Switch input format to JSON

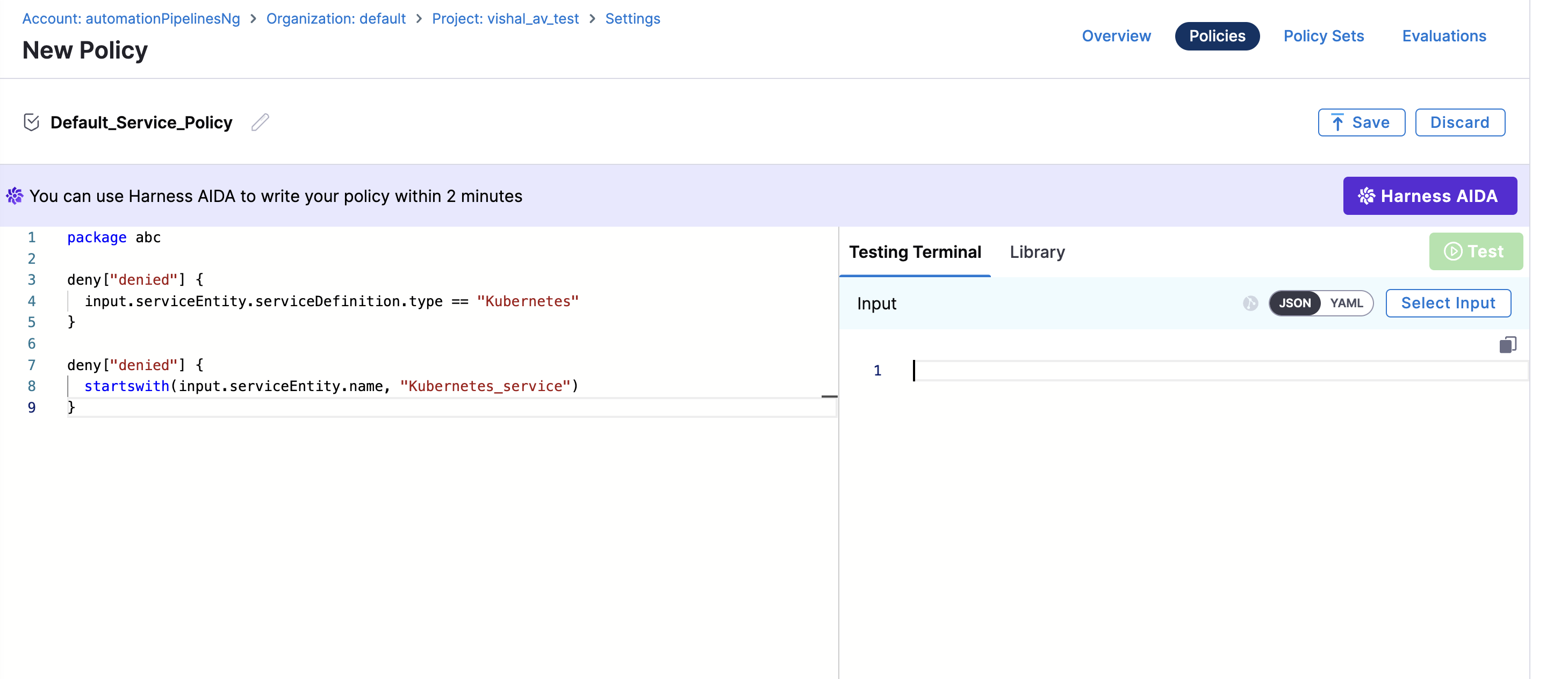(1294, 303)
